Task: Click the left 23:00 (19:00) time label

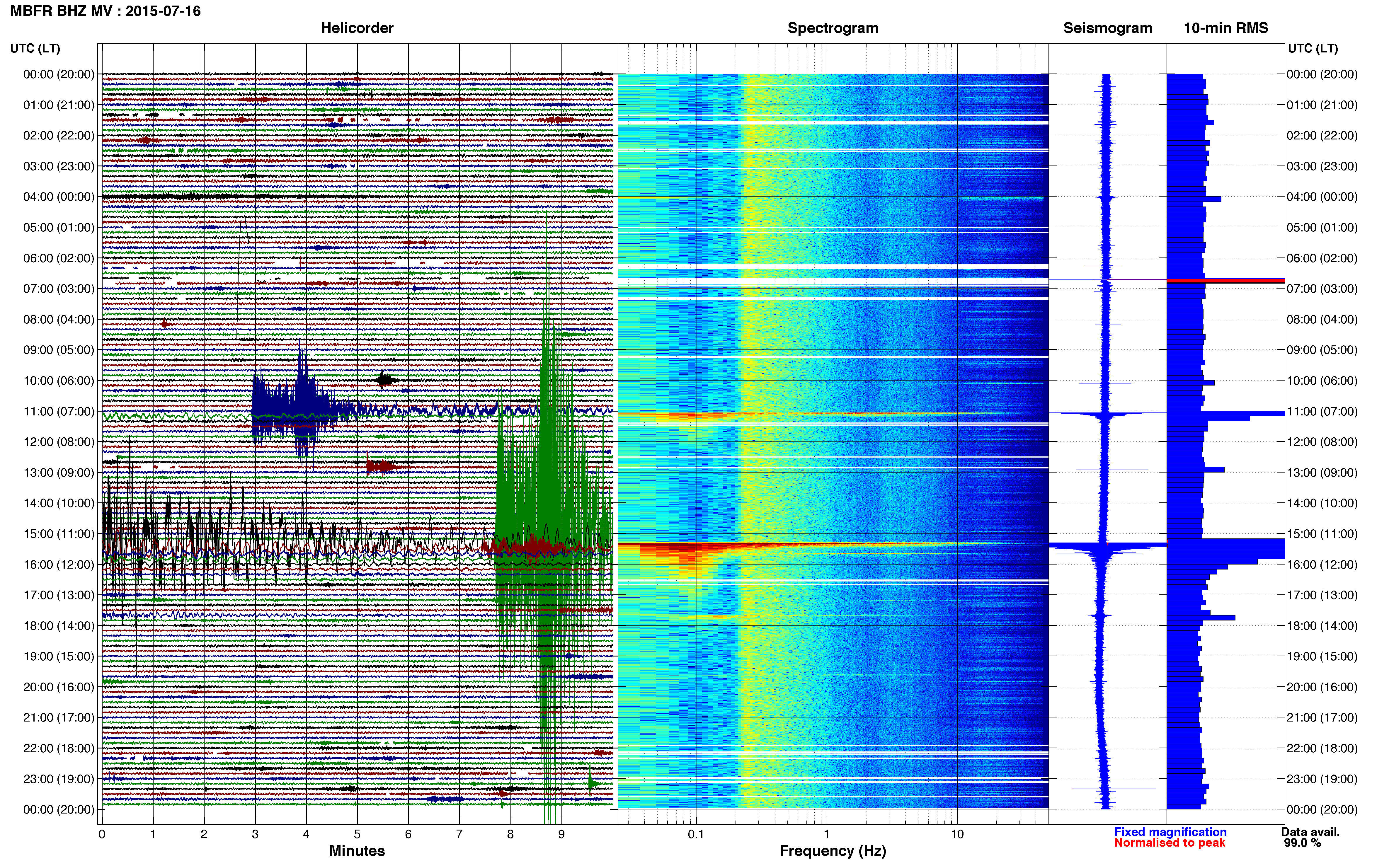Action: tap(59, 779)
